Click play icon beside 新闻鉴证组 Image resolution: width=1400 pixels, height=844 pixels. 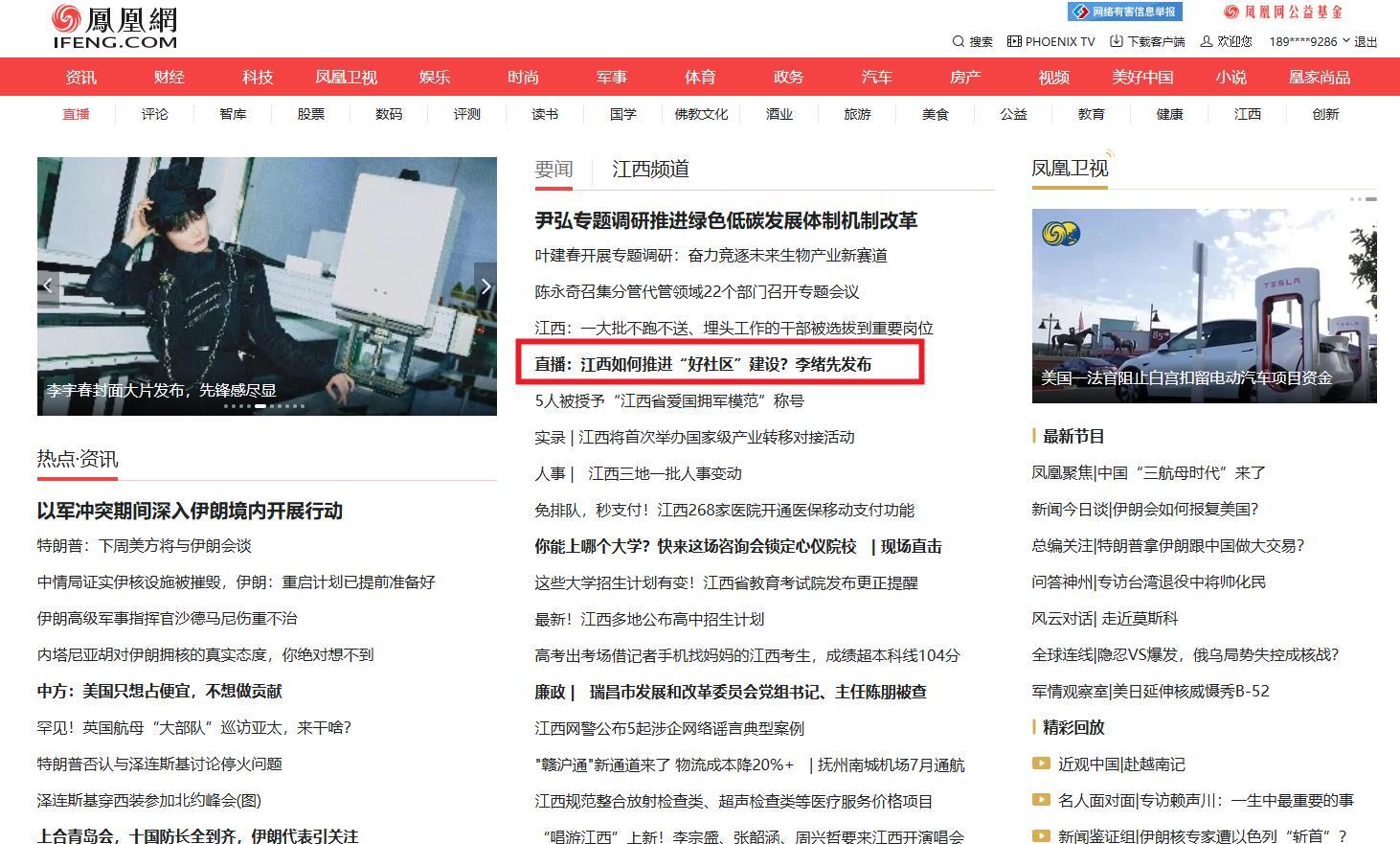[x=1041, y=836]
